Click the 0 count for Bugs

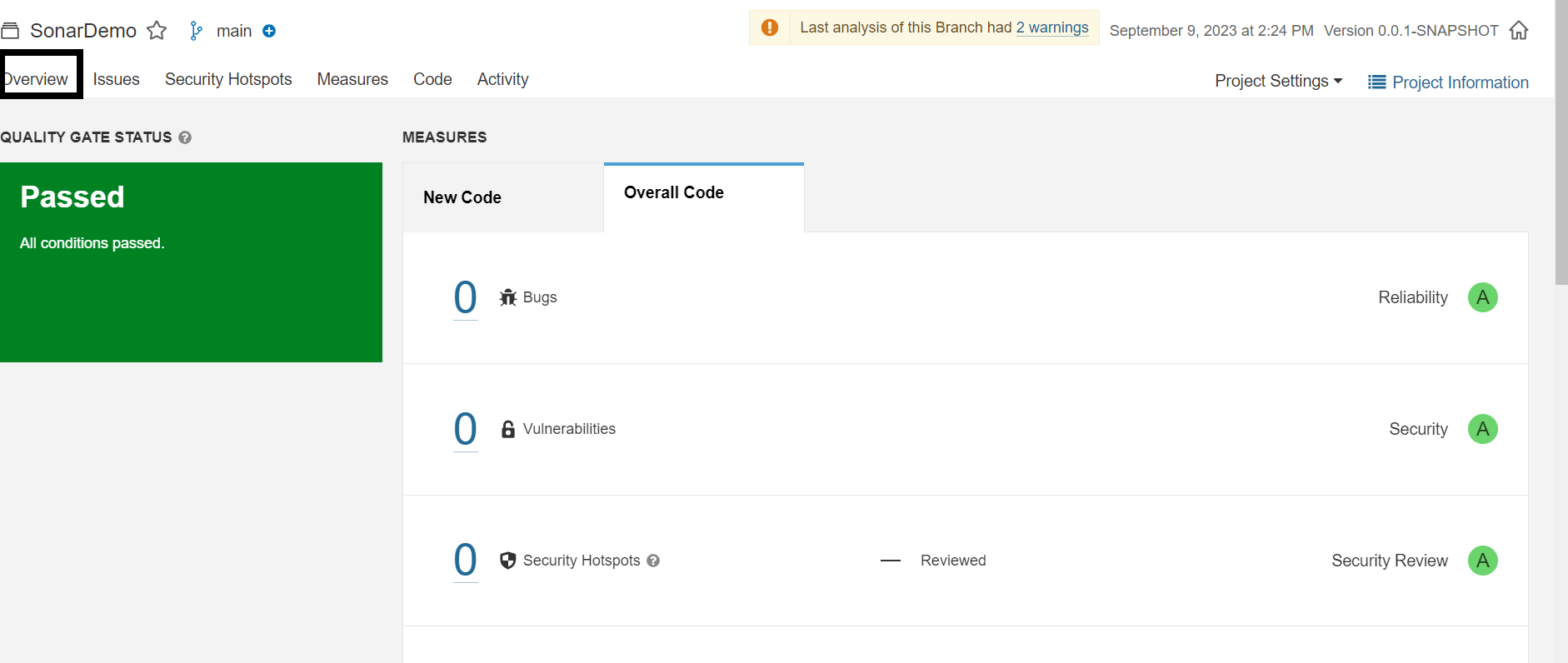point(466,297)
